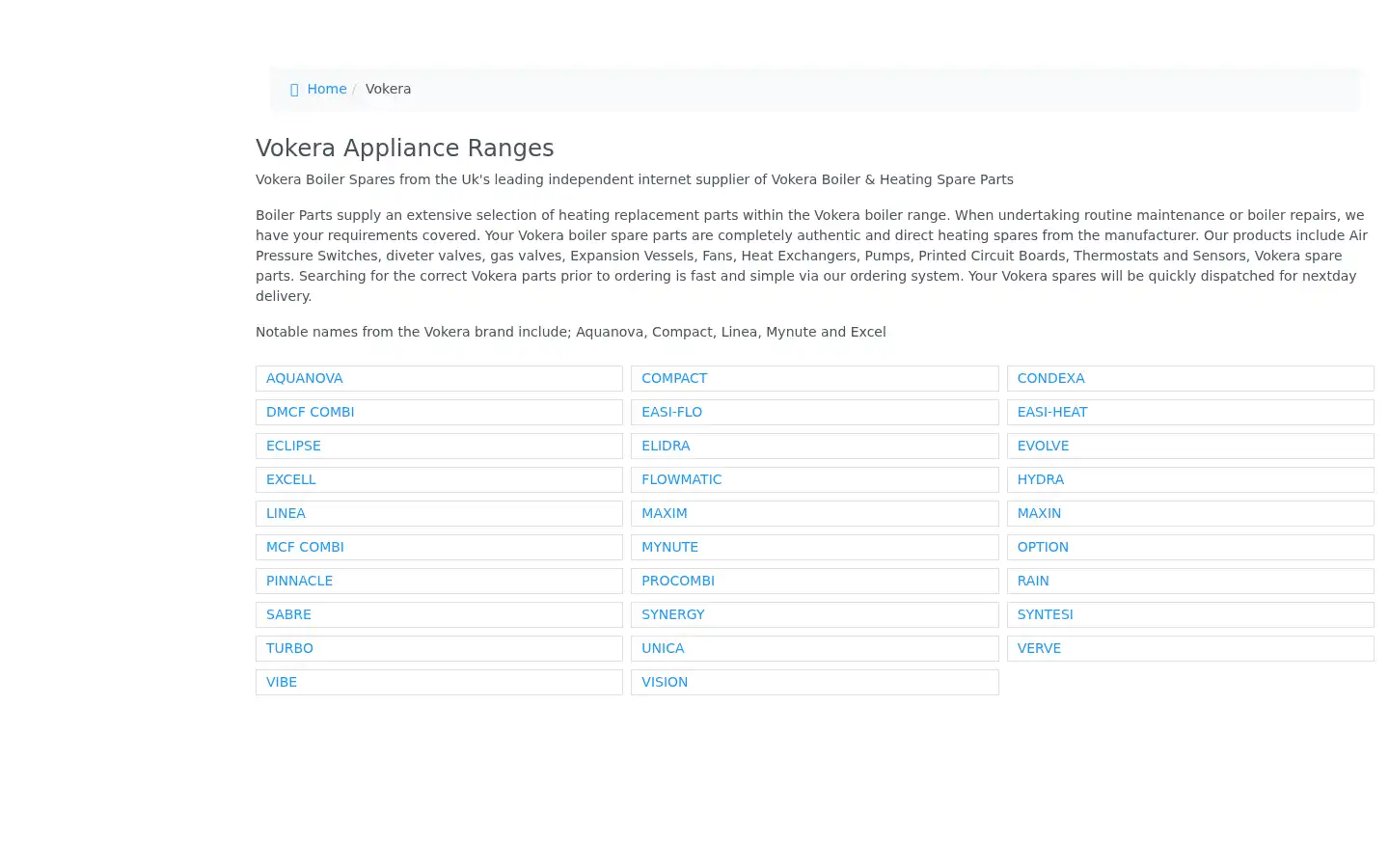View the MAXIN range
The width and height of the screenshot is (1389, 868).
pos(1189,513)
